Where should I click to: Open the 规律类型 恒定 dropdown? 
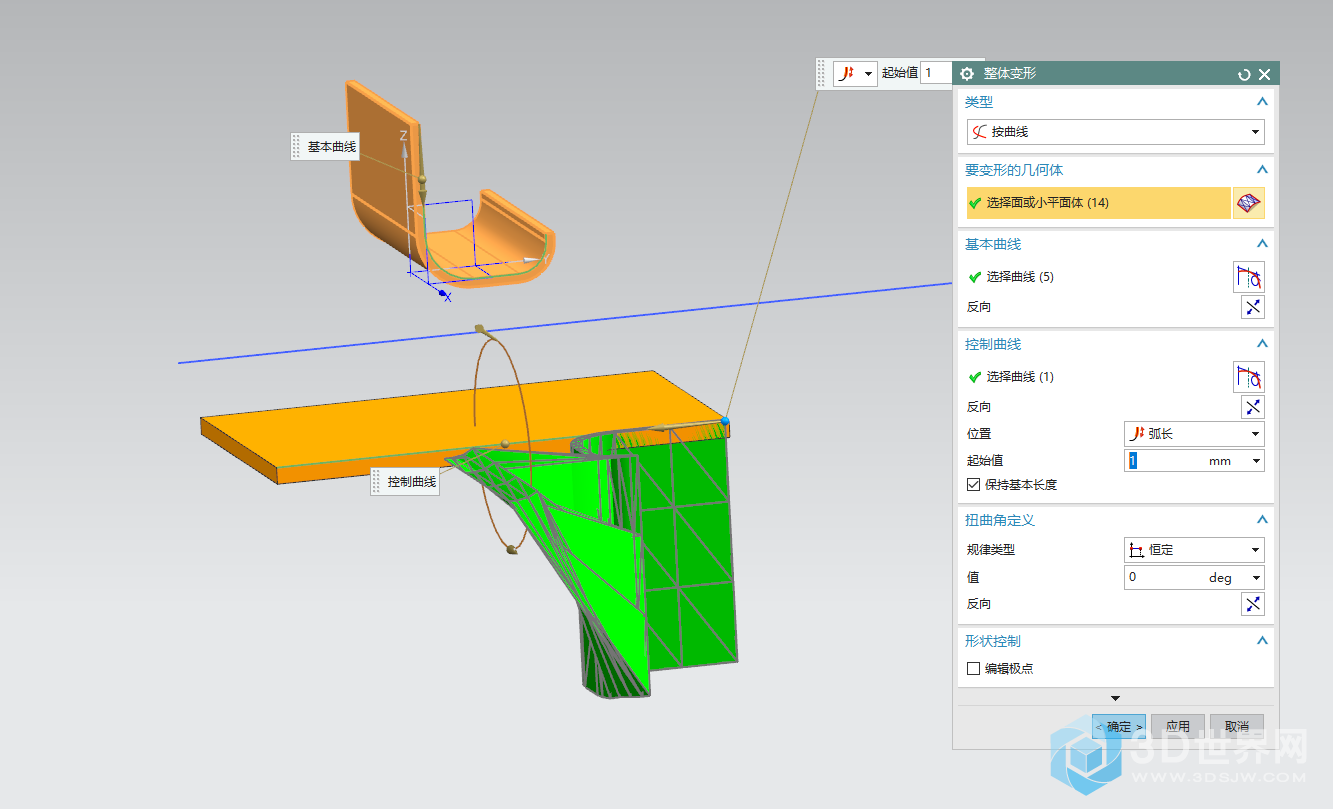coord(1194,550)
